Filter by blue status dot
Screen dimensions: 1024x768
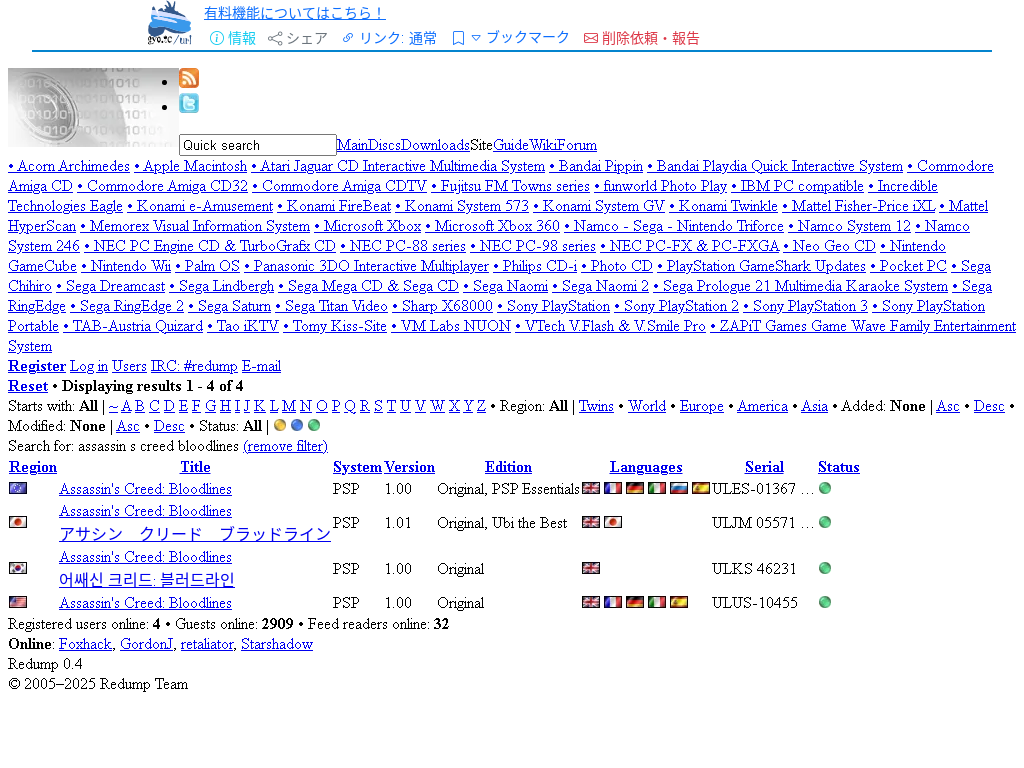coord(296,425)
